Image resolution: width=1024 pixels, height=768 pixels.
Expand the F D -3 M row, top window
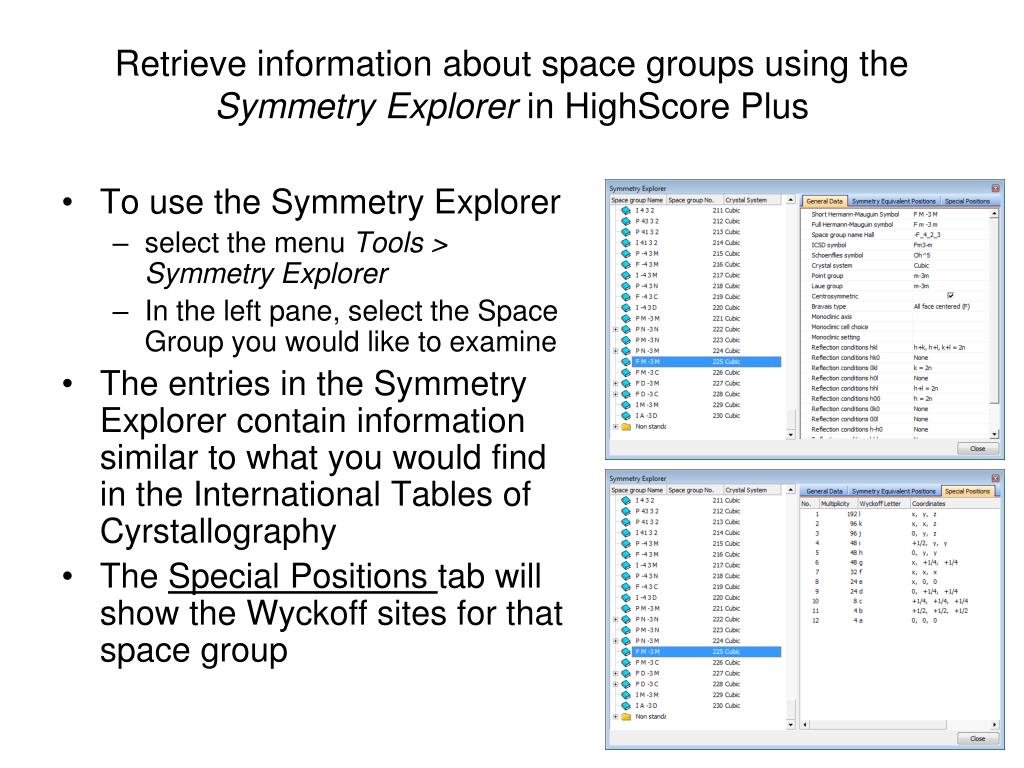tap(615, 383)
